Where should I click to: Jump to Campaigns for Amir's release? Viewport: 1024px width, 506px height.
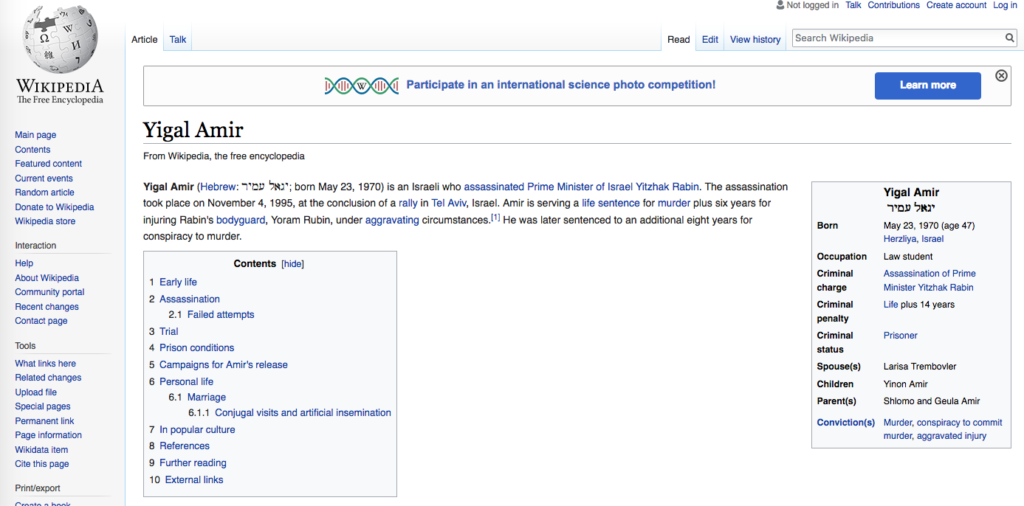[223, 365]
